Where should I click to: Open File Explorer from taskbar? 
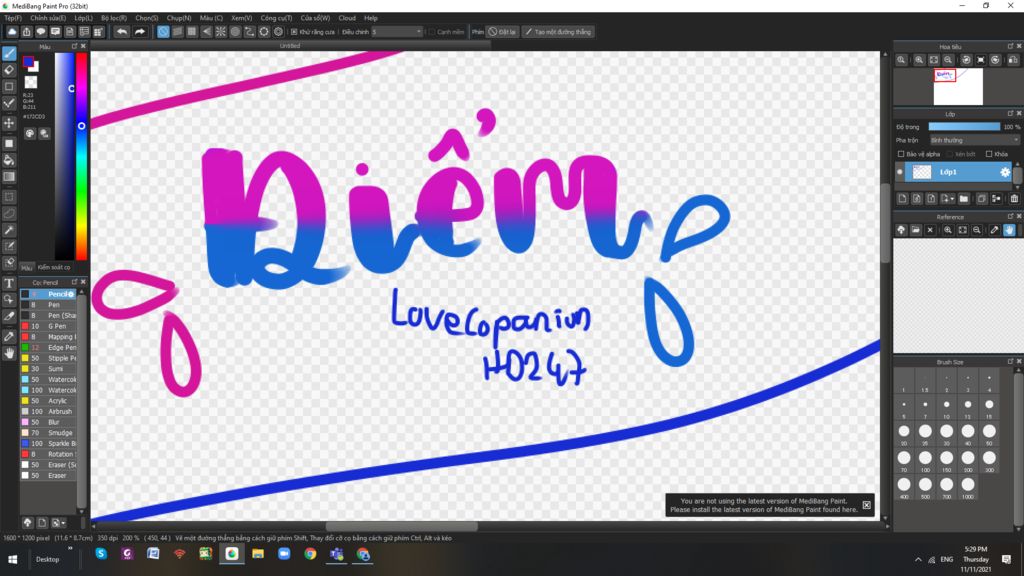[x=258, y=554]
